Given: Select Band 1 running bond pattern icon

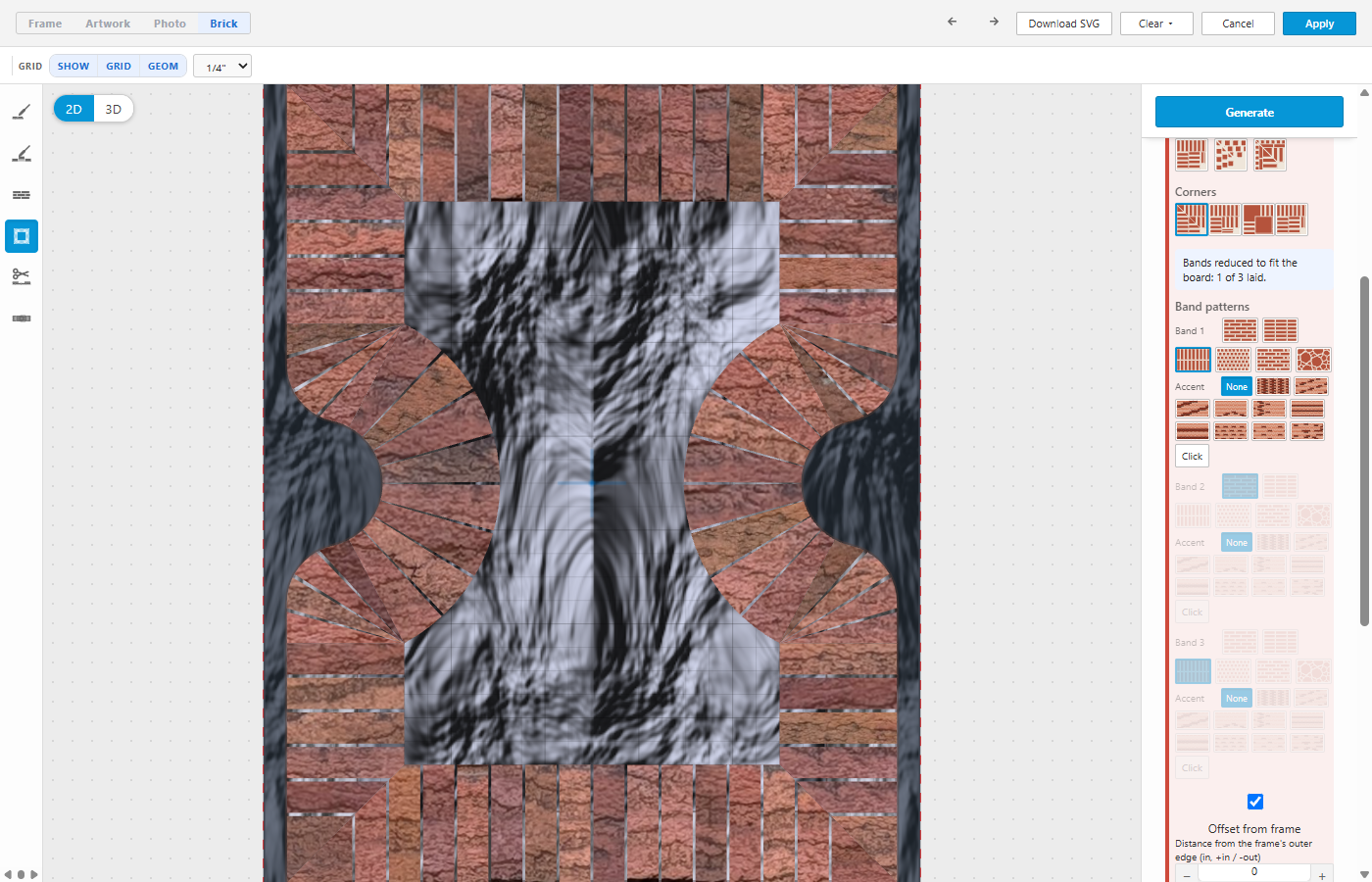Looking at the screenshot, I should point(1240,330).
